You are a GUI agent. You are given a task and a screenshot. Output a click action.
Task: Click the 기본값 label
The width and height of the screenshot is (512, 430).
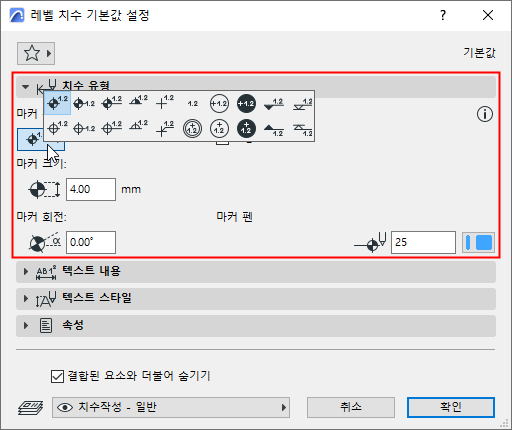[x=479, y=53]
